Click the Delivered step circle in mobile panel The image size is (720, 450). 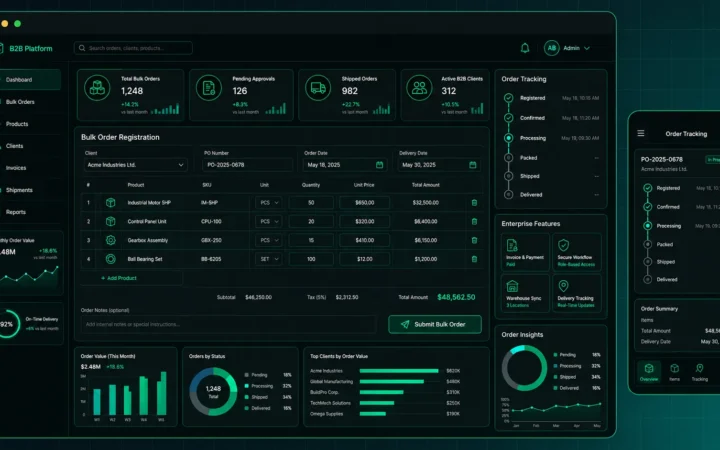coord(647,279)
